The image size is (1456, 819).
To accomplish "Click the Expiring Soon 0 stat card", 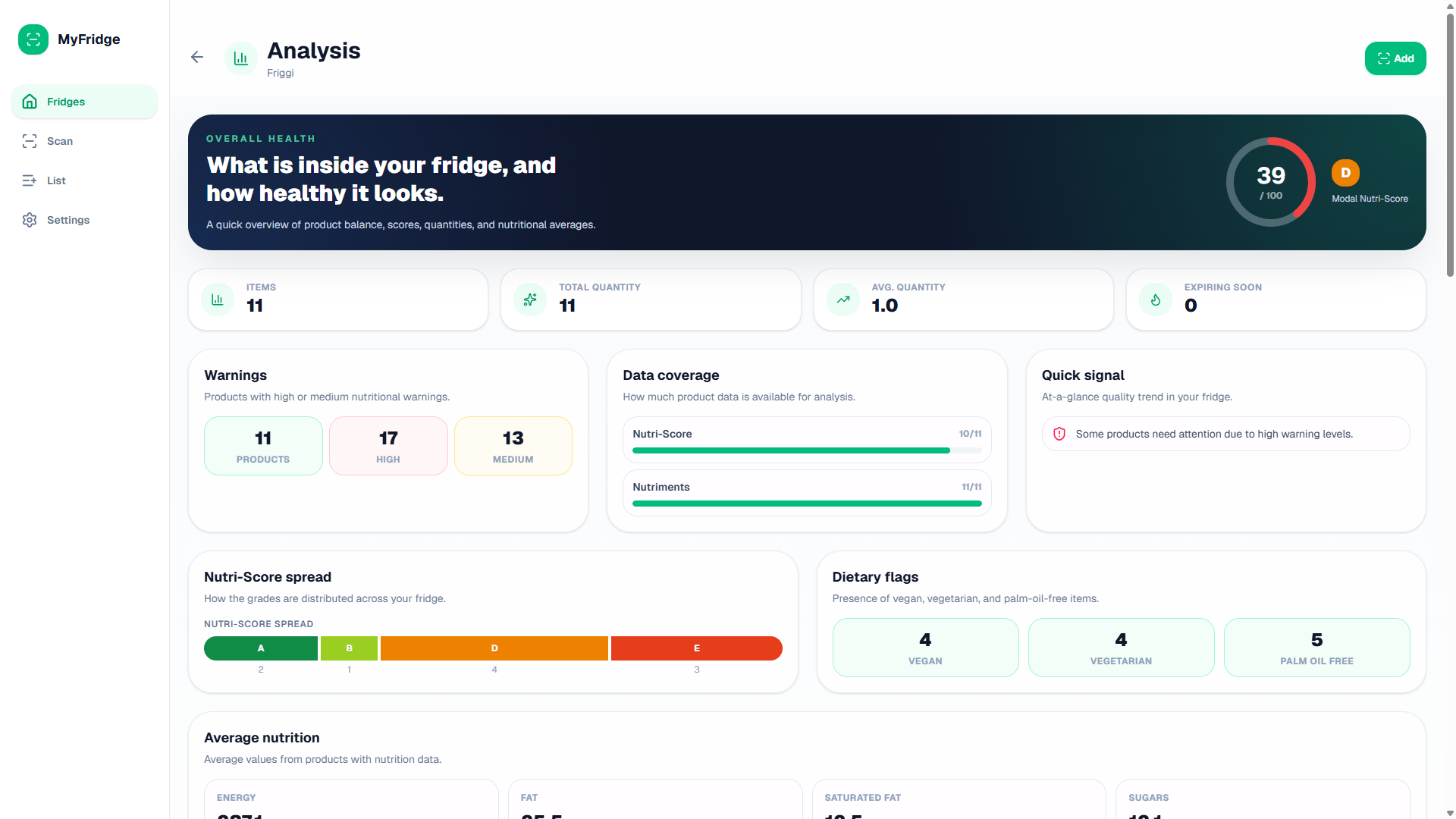I will click(1276, 300).
